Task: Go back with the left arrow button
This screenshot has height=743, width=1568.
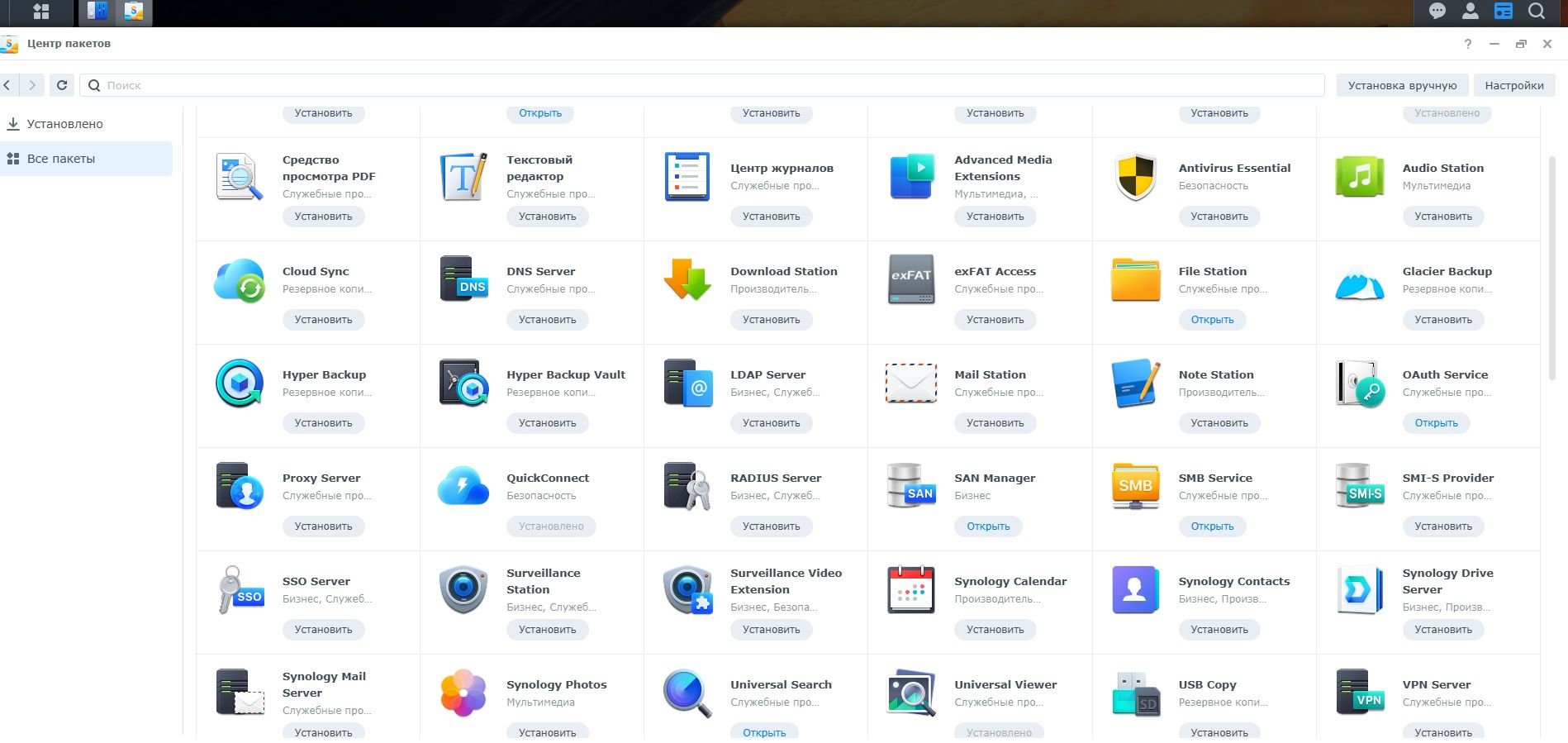Action: (7, 85)
